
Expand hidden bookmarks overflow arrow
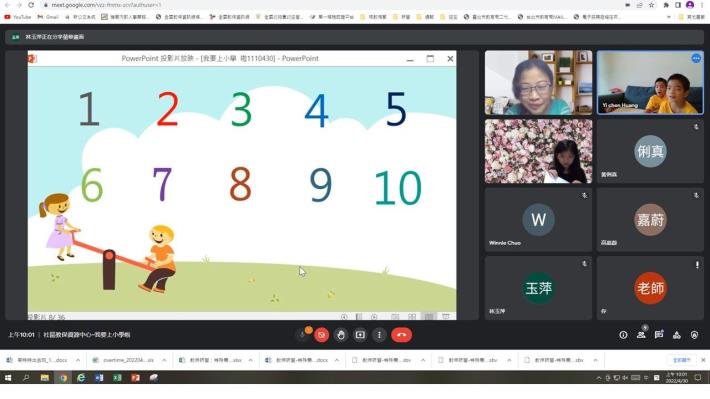click(669, 17)
